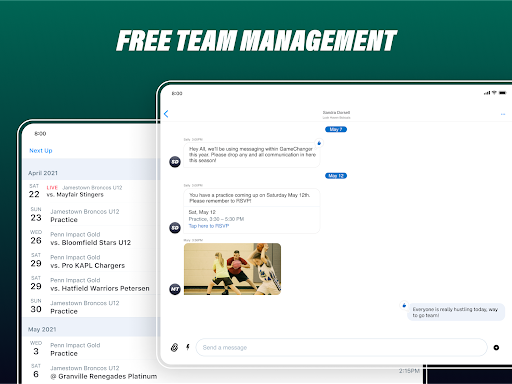This screenshot has width=512, height=384.
Task: Open the three-dot more options menu
Action: pyautogui.click(x=503, y=114)
